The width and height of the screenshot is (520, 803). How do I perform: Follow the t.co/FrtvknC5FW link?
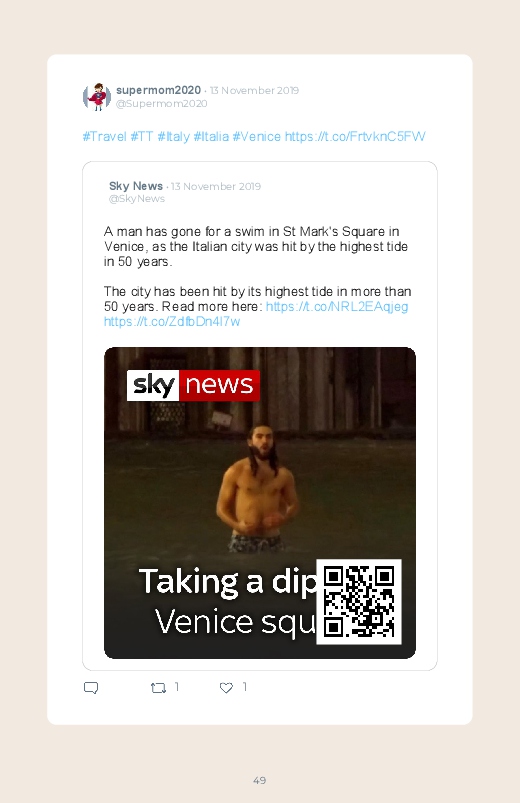[355, 137]
